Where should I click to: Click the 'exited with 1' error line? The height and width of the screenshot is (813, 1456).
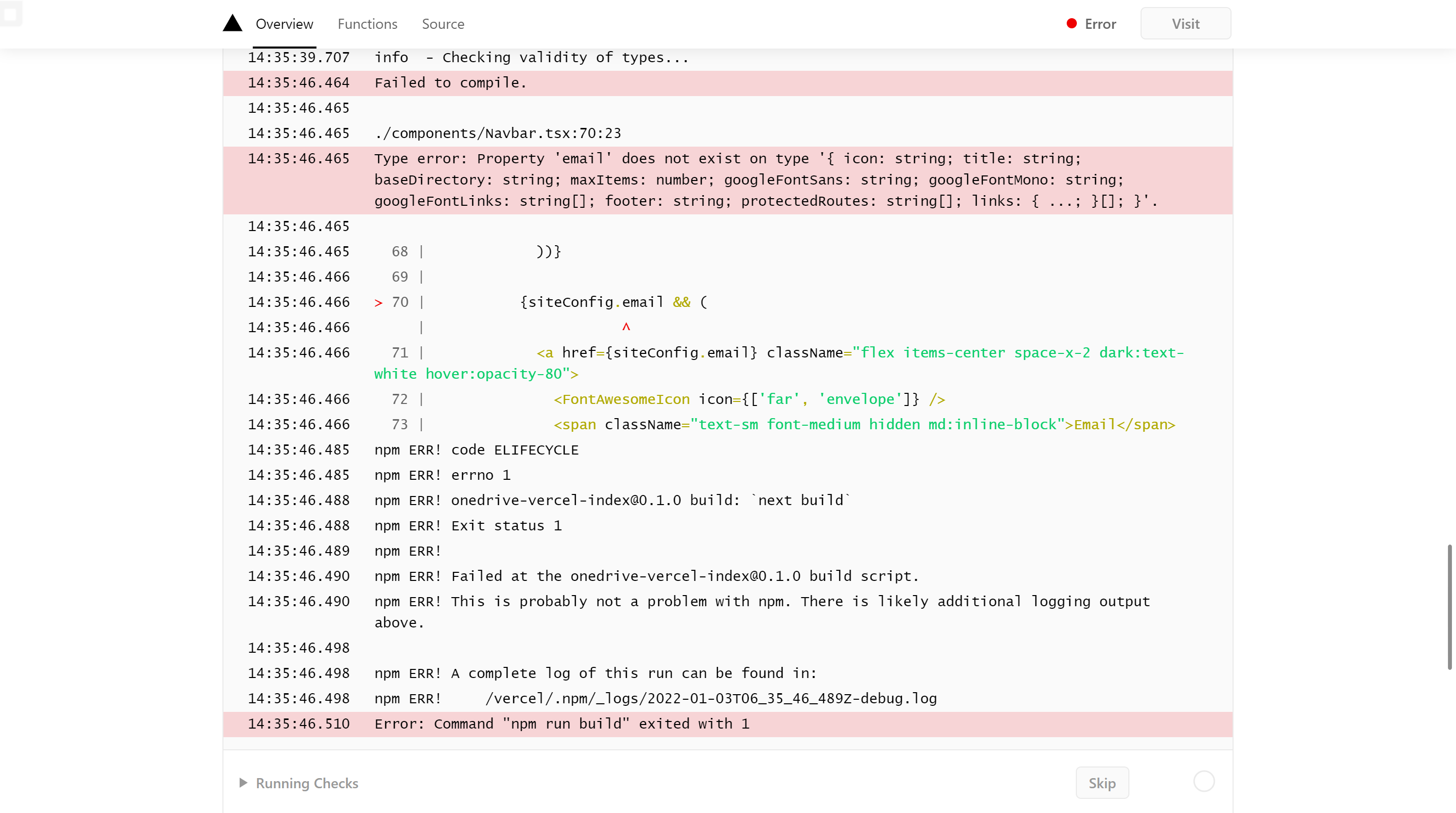pyautogui.click(x=562, y=724)
